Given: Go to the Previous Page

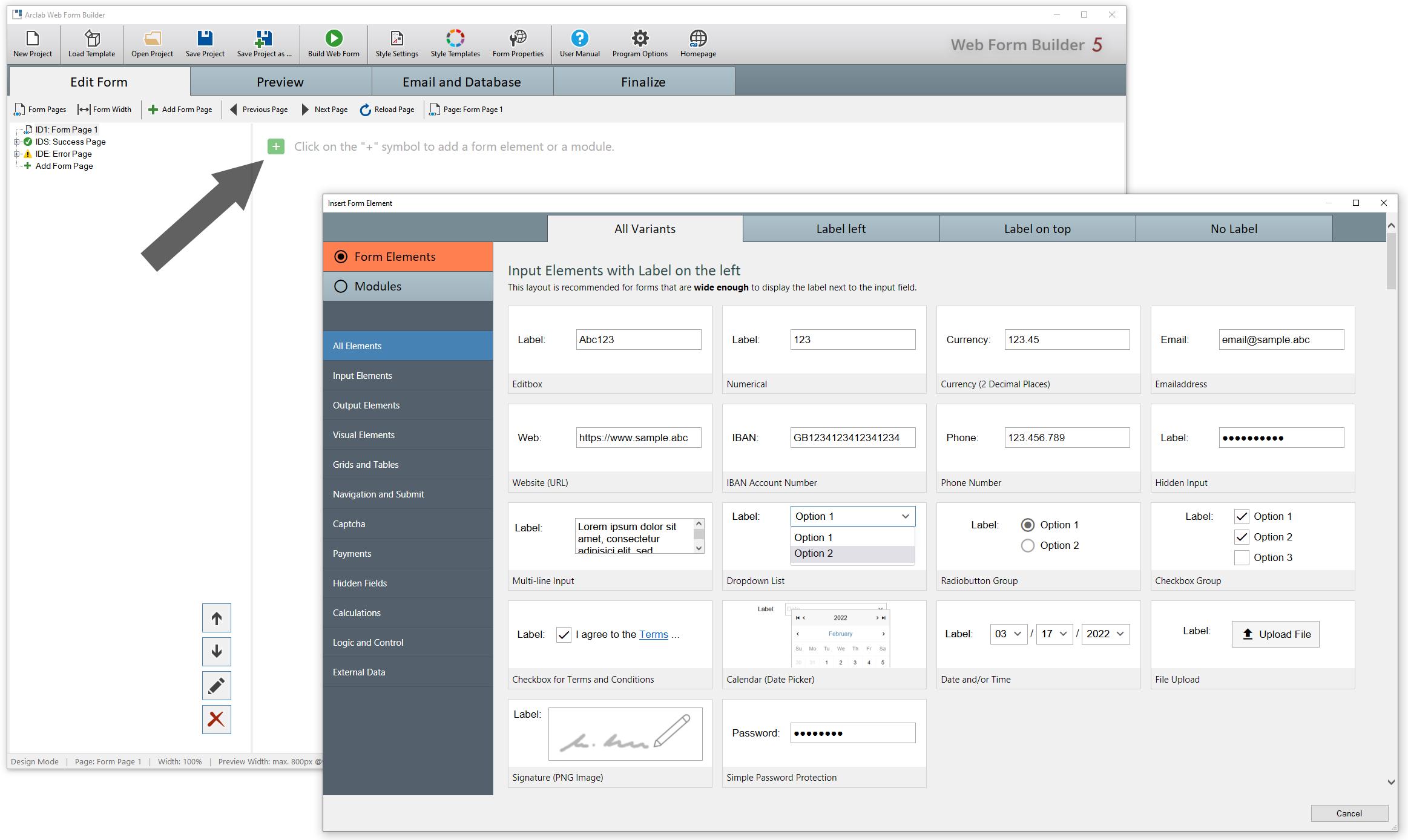Looking at the screenshot, I should [258, 110].
